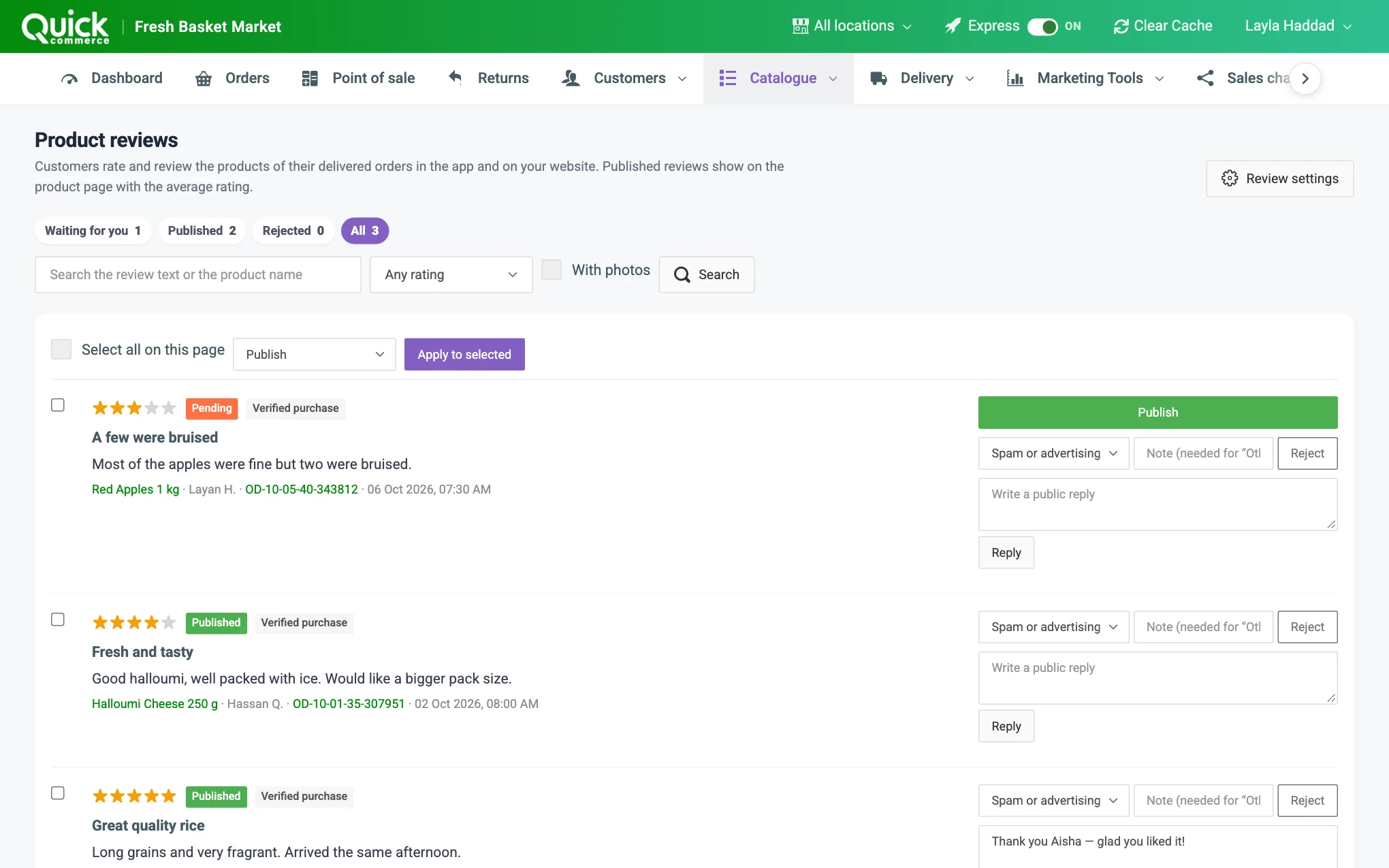Click the review search text field

click(198, 274)
